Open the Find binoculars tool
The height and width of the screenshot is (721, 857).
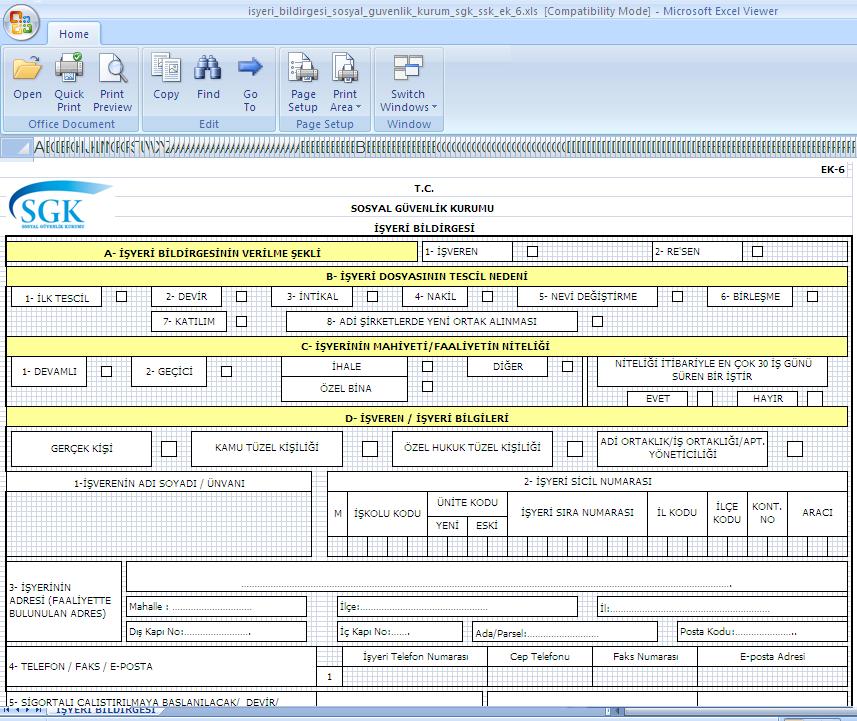[208, 68]
